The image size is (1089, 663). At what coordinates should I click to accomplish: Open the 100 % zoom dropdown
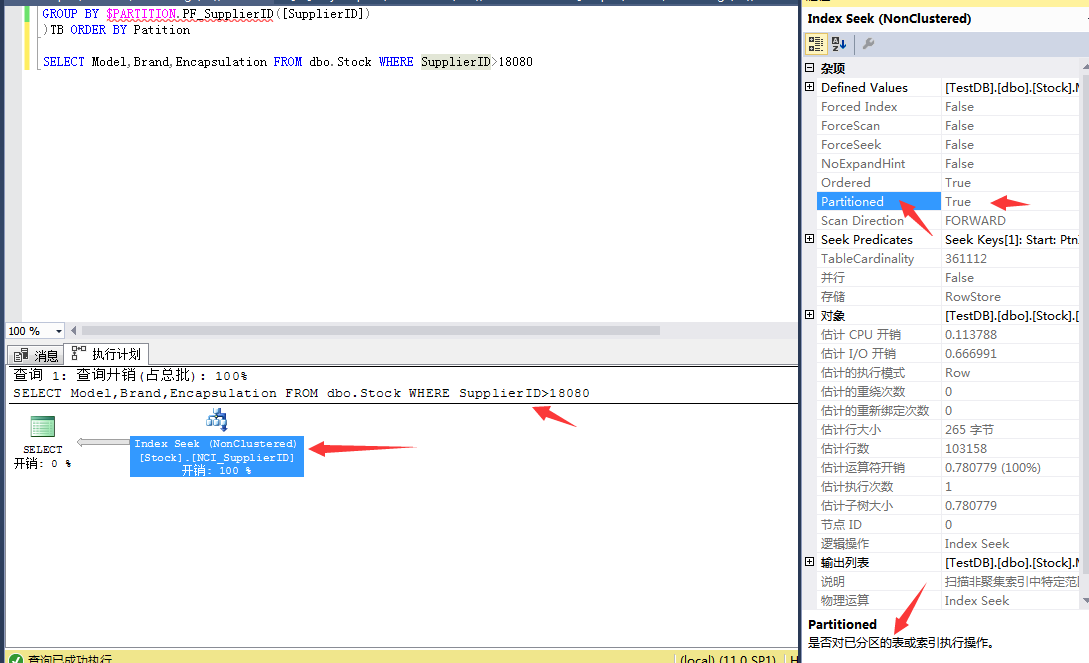(x=58, y=331)
